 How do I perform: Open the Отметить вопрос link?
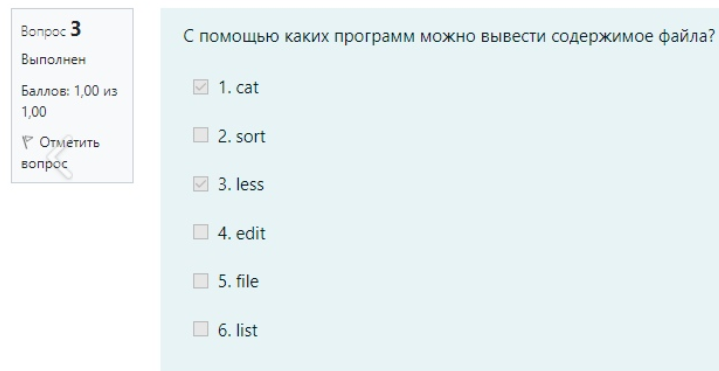[x=60, y=153]
